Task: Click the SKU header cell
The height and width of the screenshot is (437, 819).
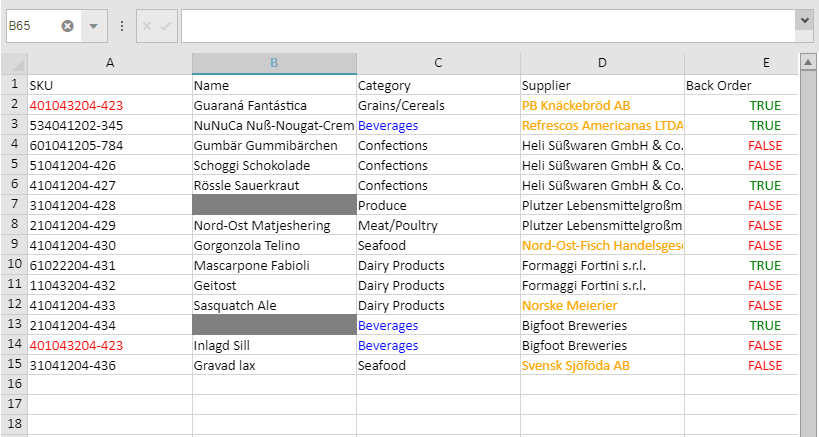Action: tap(110, 85)
